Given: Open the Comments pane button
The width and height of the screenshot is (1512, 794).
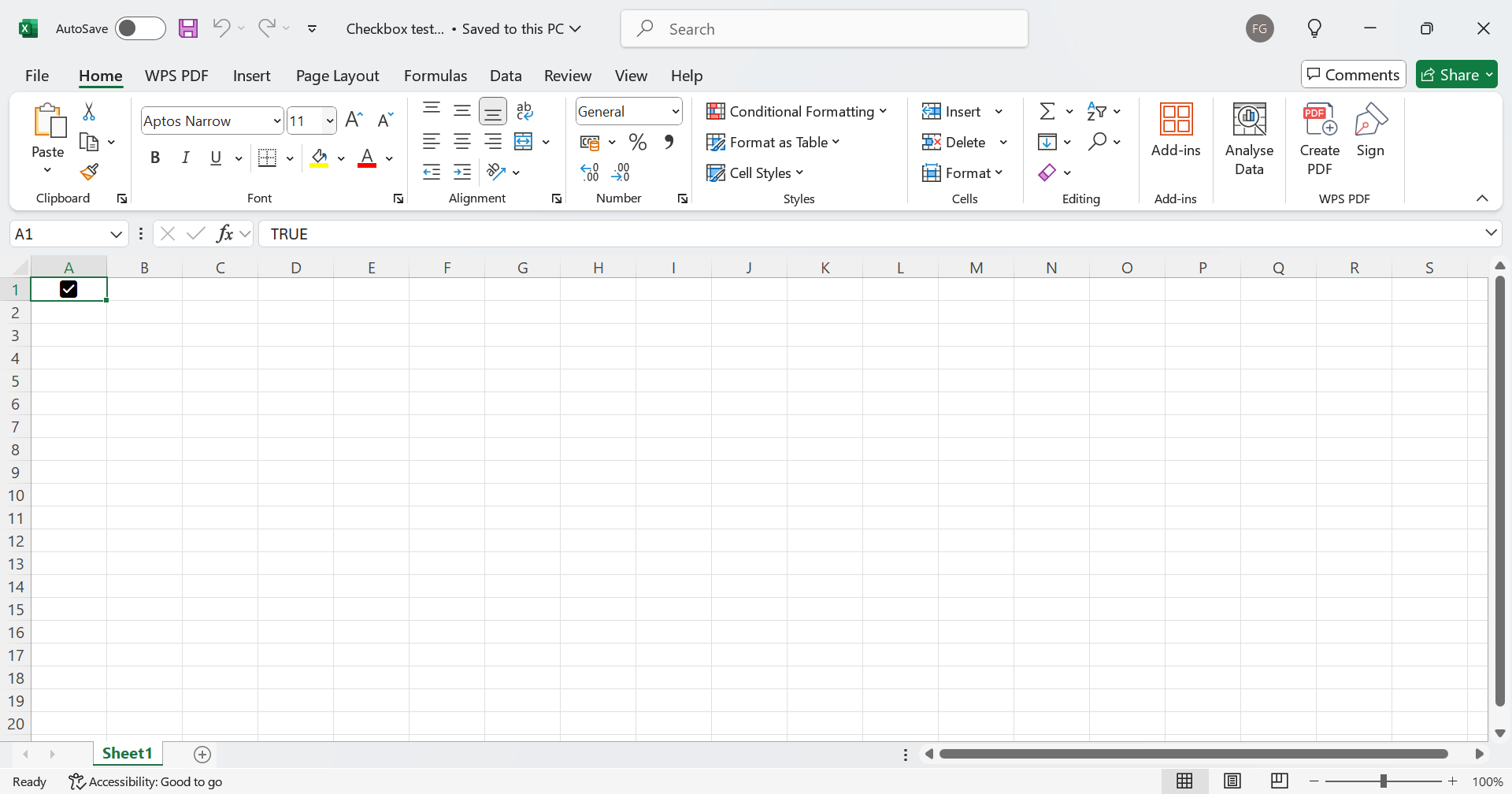Looking at the screenshot, I should (1353, 75).
